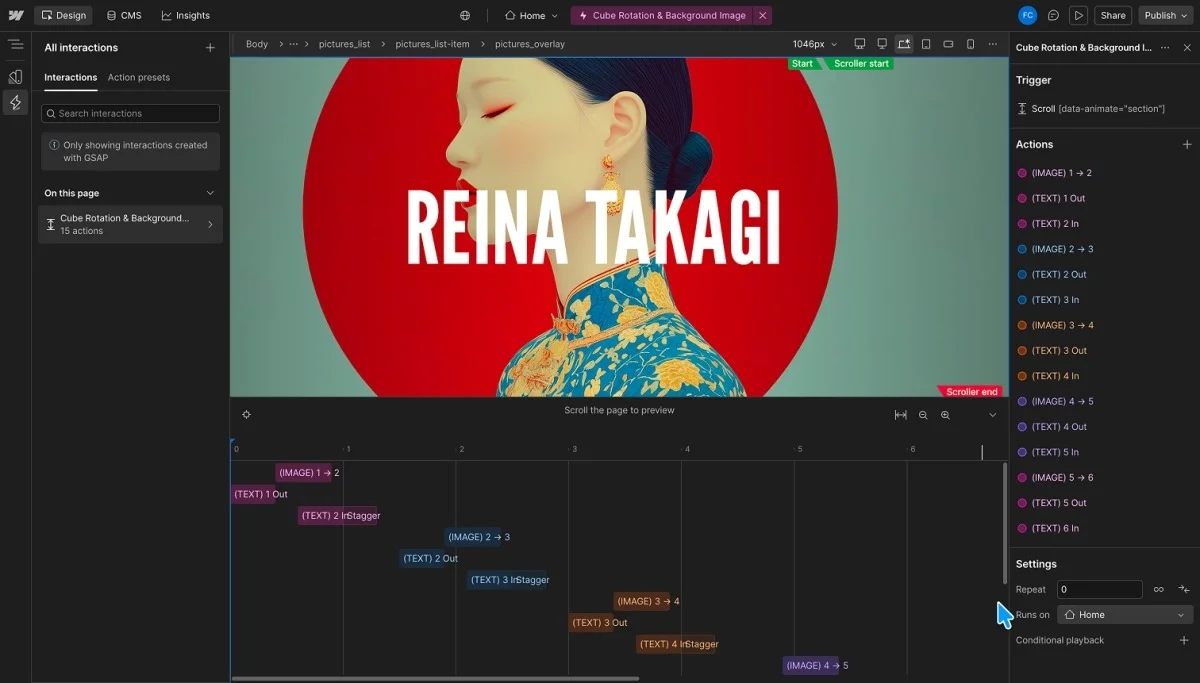Select the tablet breakpoint icon
This screenshot has width=1200, height=683.
(926, 44)
